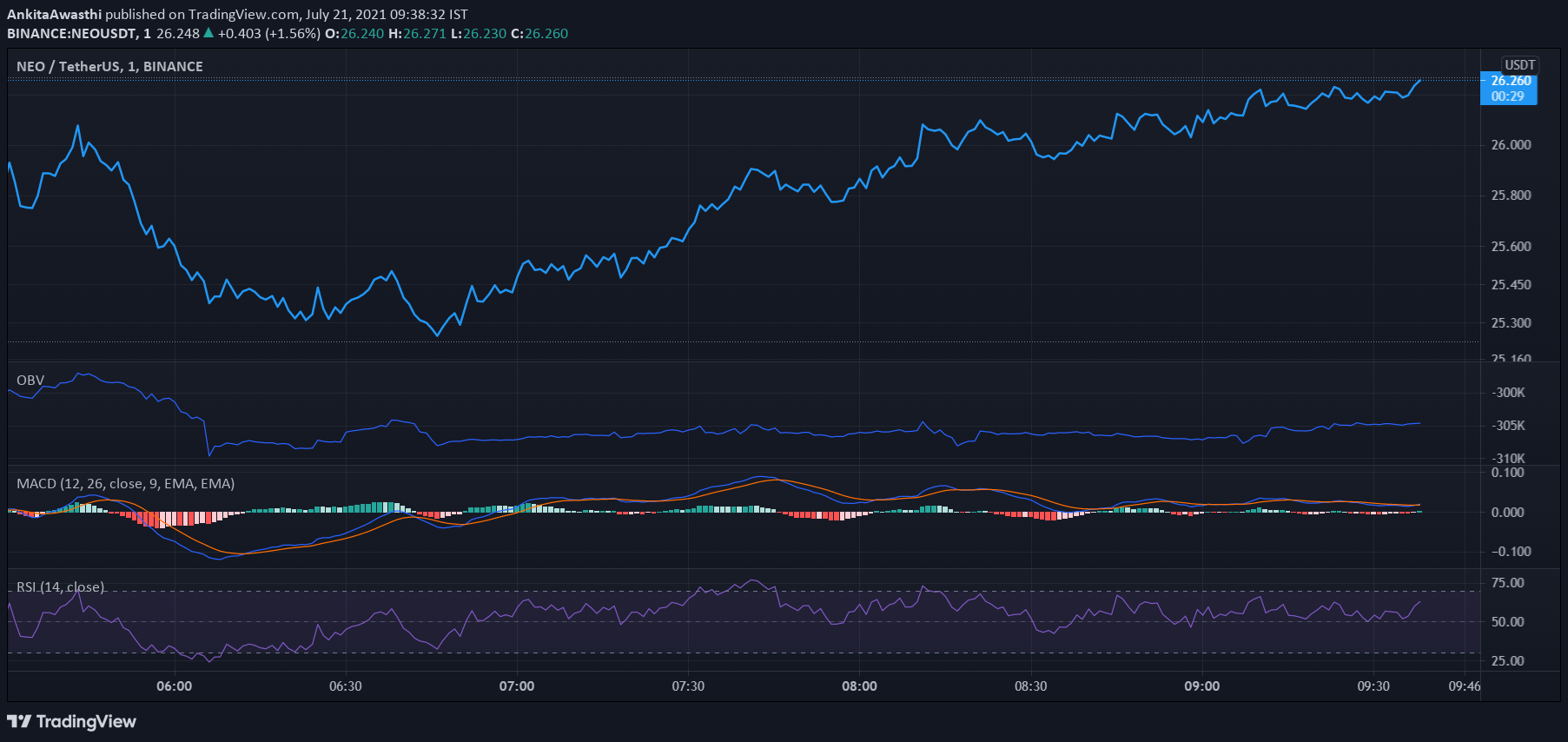Screen dimensions: 1568x742
Task: Click the -305K OBV axis label
Action: (x=1509, y=426)
